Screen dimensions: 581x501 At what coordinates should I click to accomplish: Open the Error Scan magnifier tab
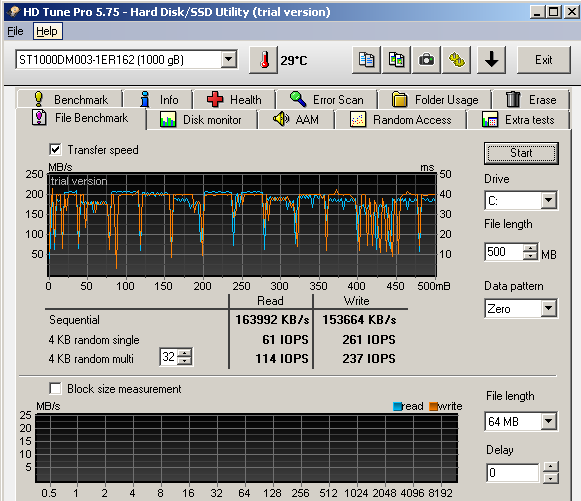click(327, 99)
